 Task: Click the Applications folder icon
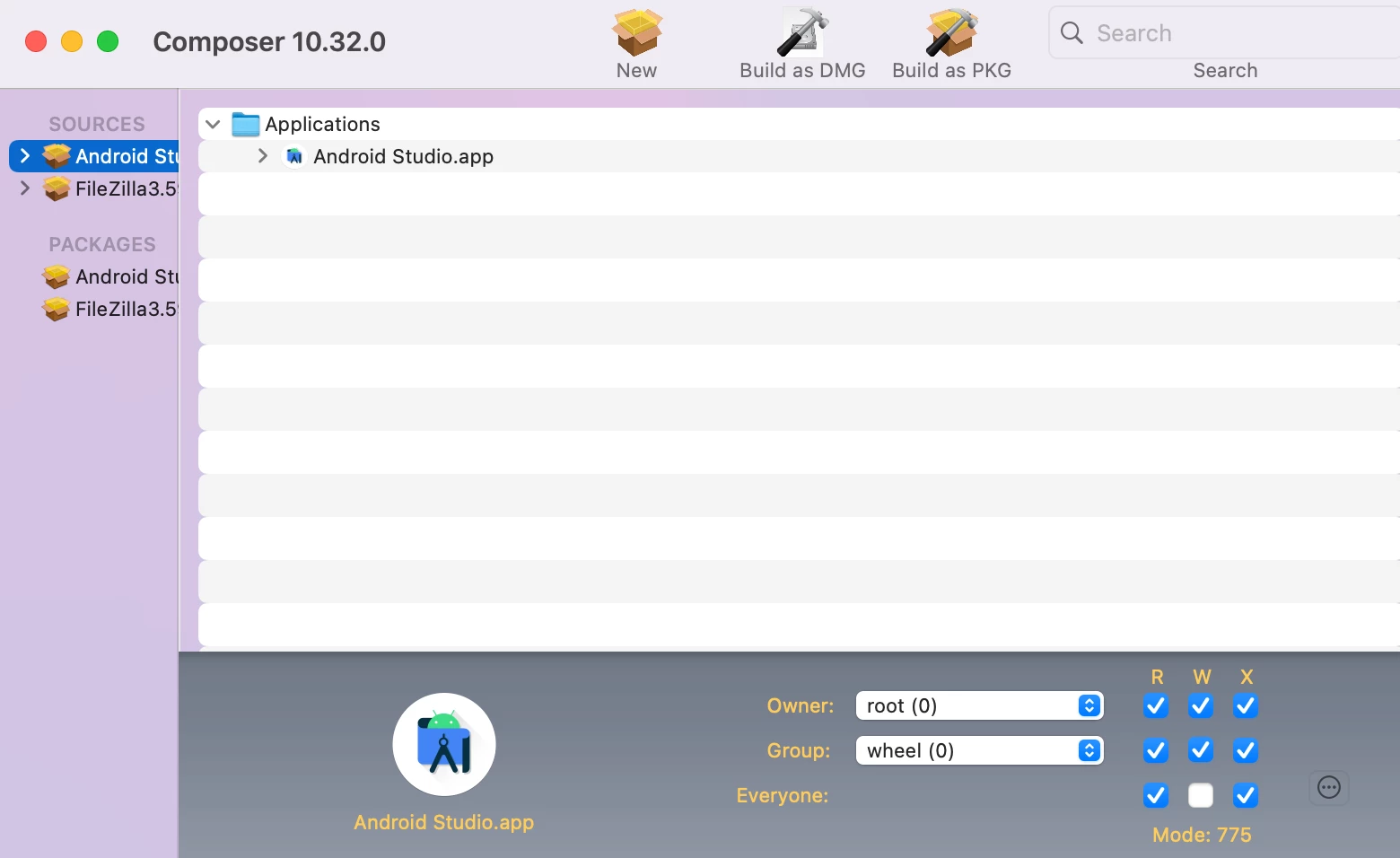[245, 124]
